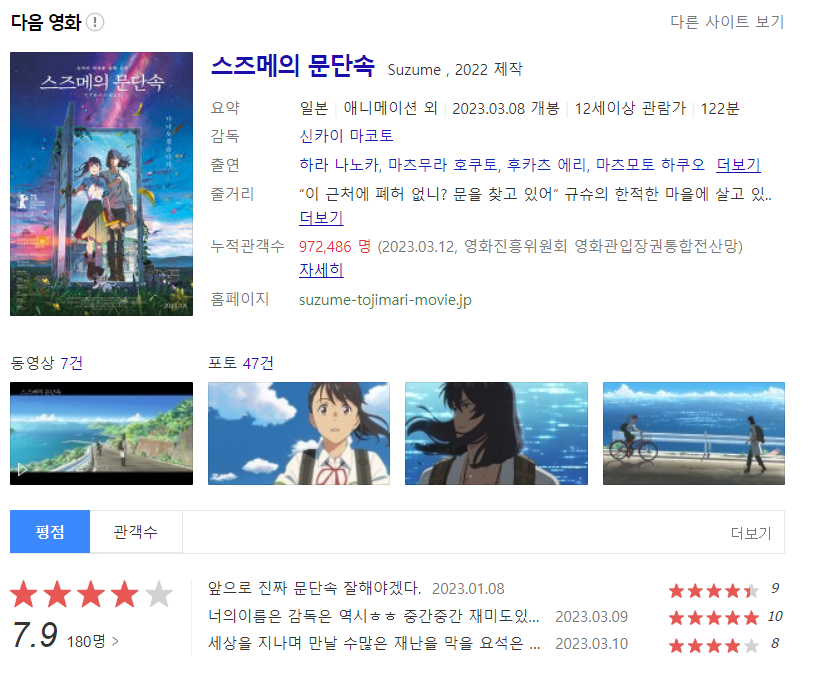
Task: Click the 다음 영화 section heading
Action: coord(46,22)
